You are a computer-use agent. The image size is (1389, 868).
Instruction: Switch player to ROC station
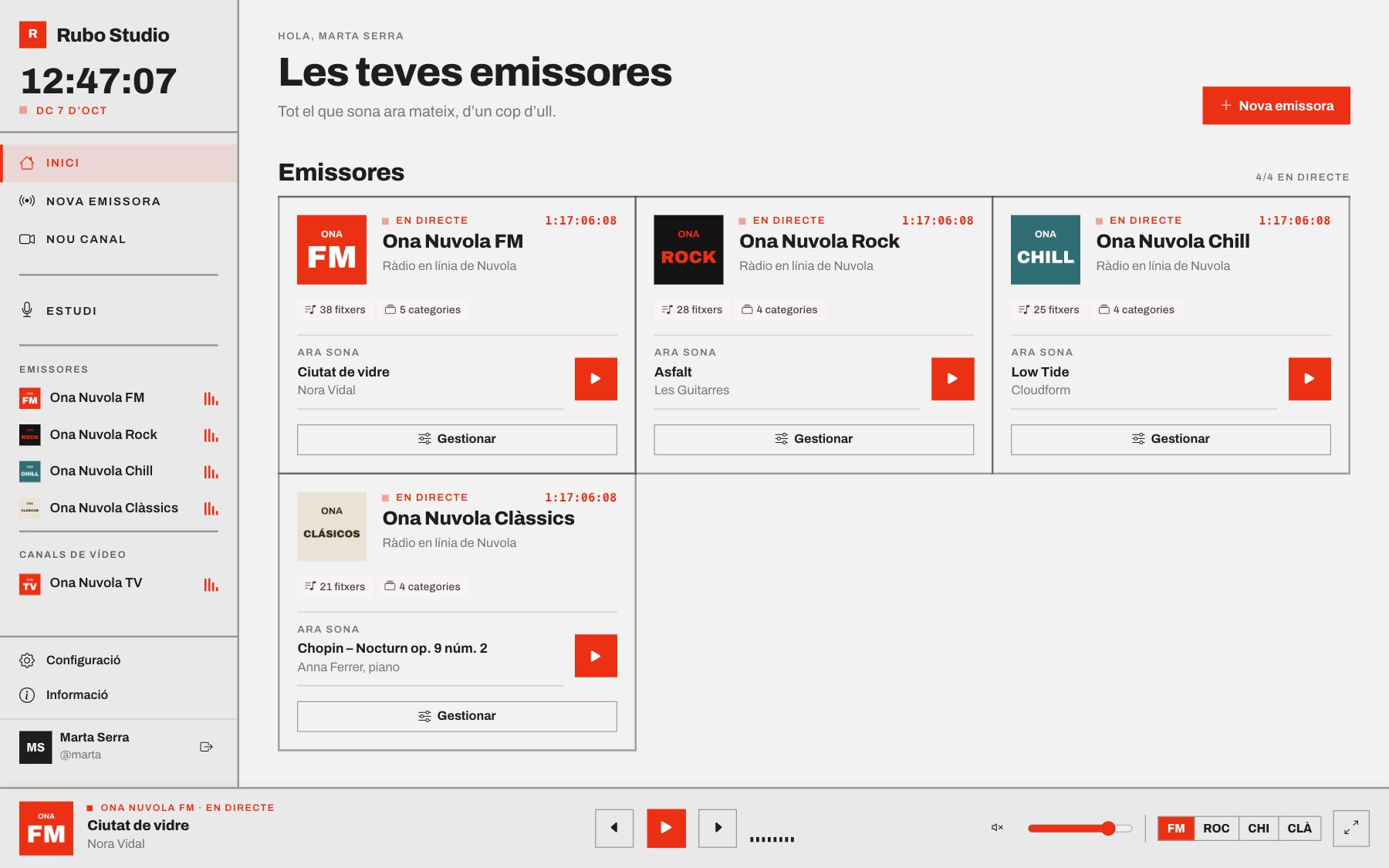coord(1216,828)
